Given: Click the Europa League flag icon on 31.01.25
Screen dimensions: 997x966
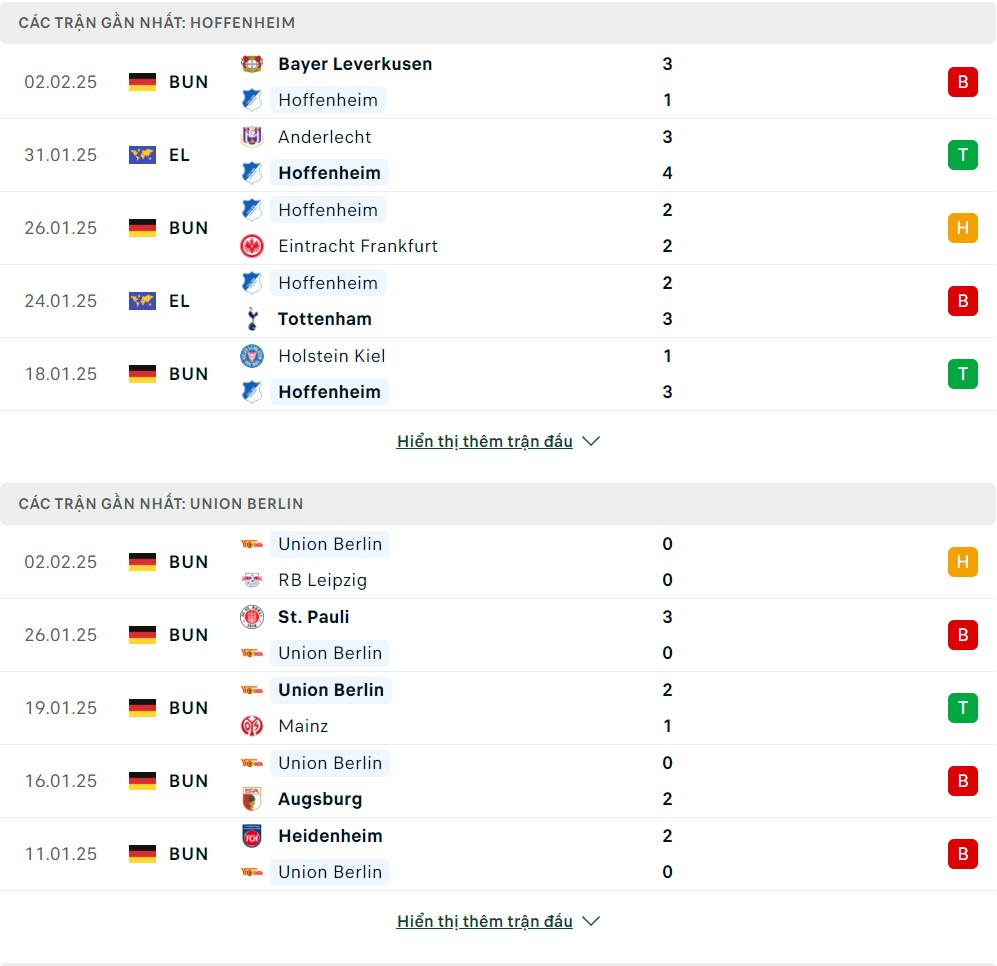Looking at the screenshot, I should click(142, 155).
